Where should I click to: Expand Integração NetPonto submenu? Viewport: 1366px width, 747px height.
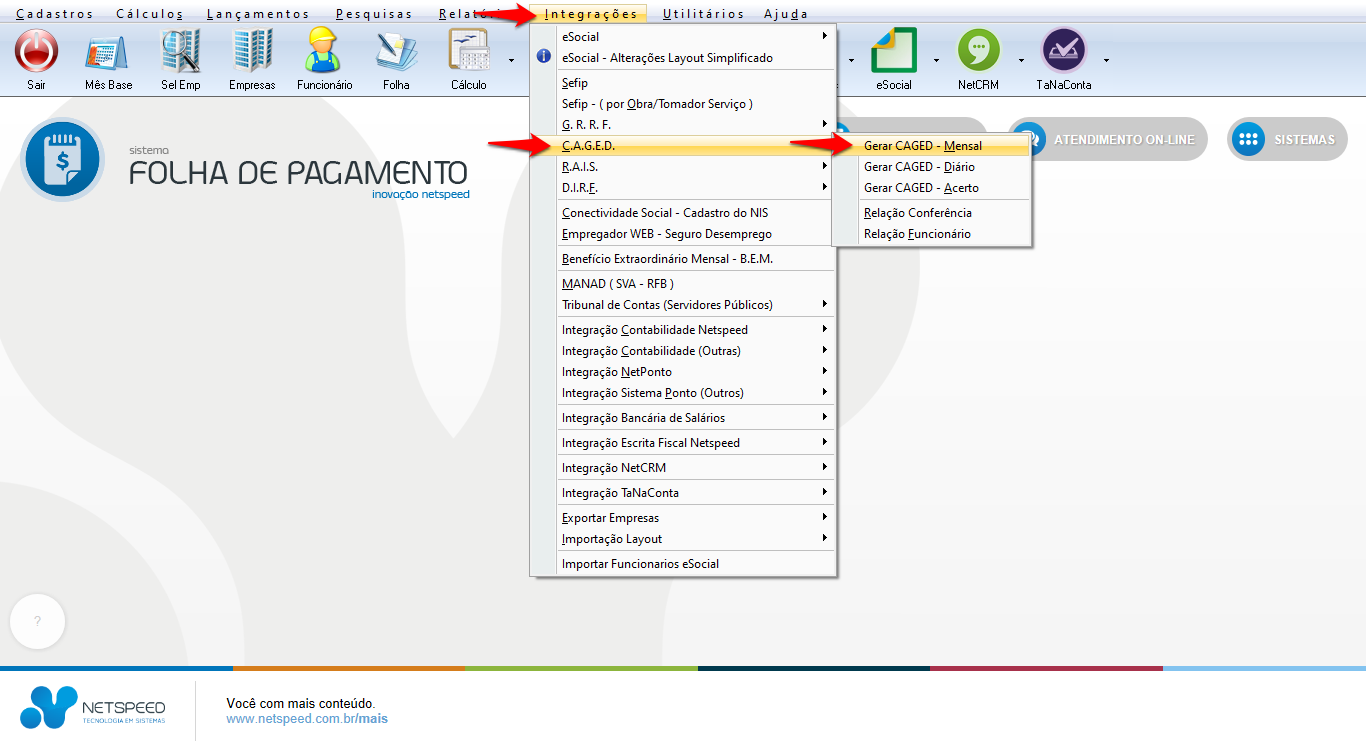point(683,372)
